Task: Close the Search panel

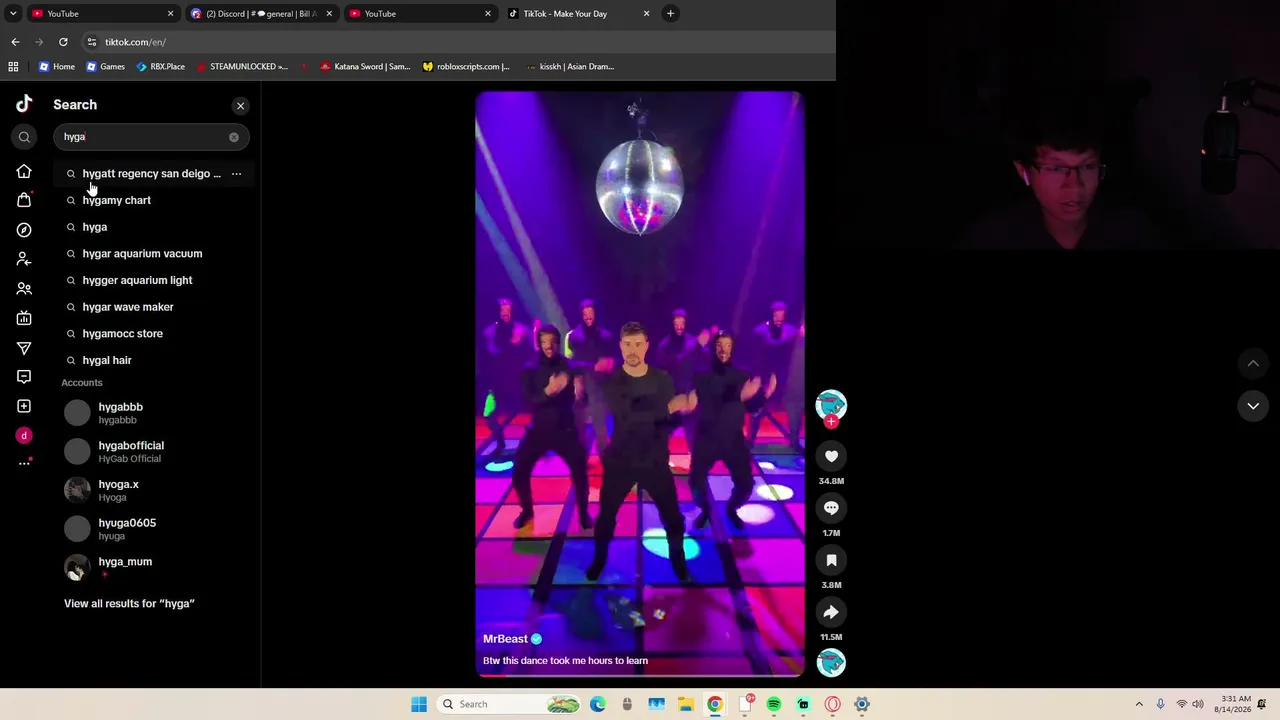Action: pos(240,105)
